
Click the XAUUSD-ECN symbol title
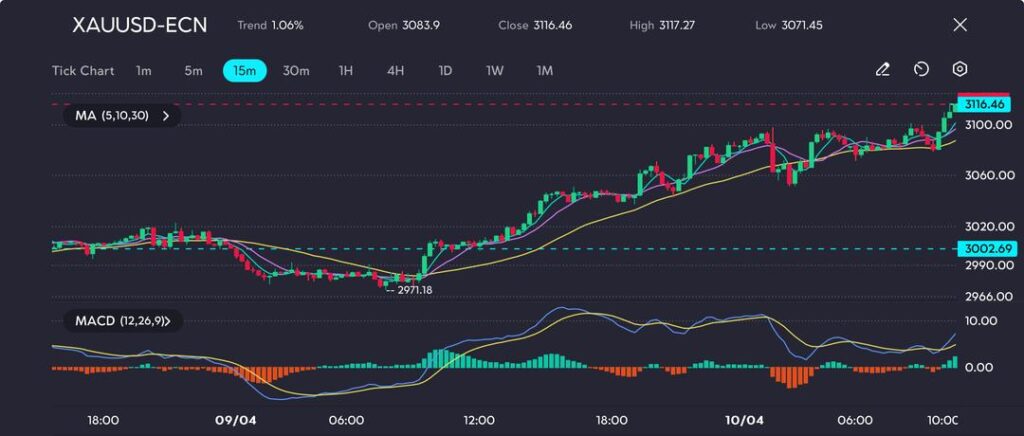pos(140,25)
